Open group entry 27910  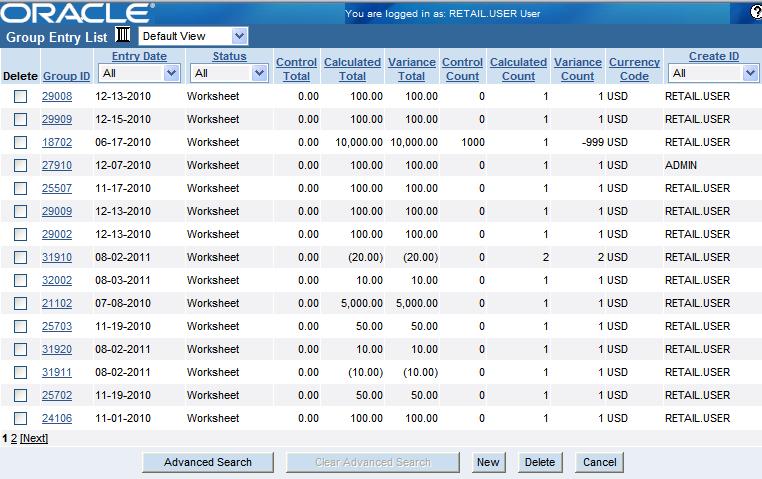coord(57,165)
